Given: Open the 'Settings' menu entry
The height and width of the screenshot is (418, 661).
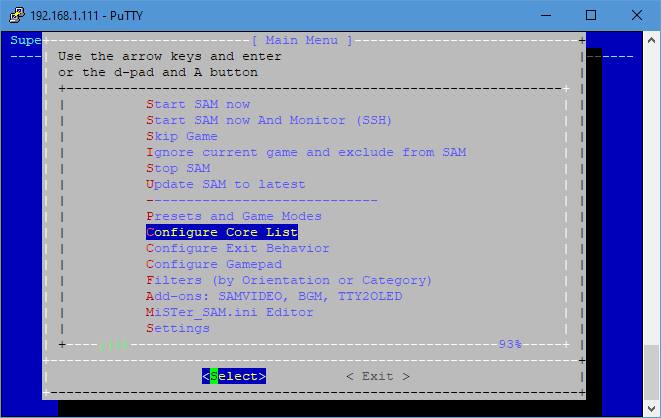Looking at the screenshot, I should (178, 328).
